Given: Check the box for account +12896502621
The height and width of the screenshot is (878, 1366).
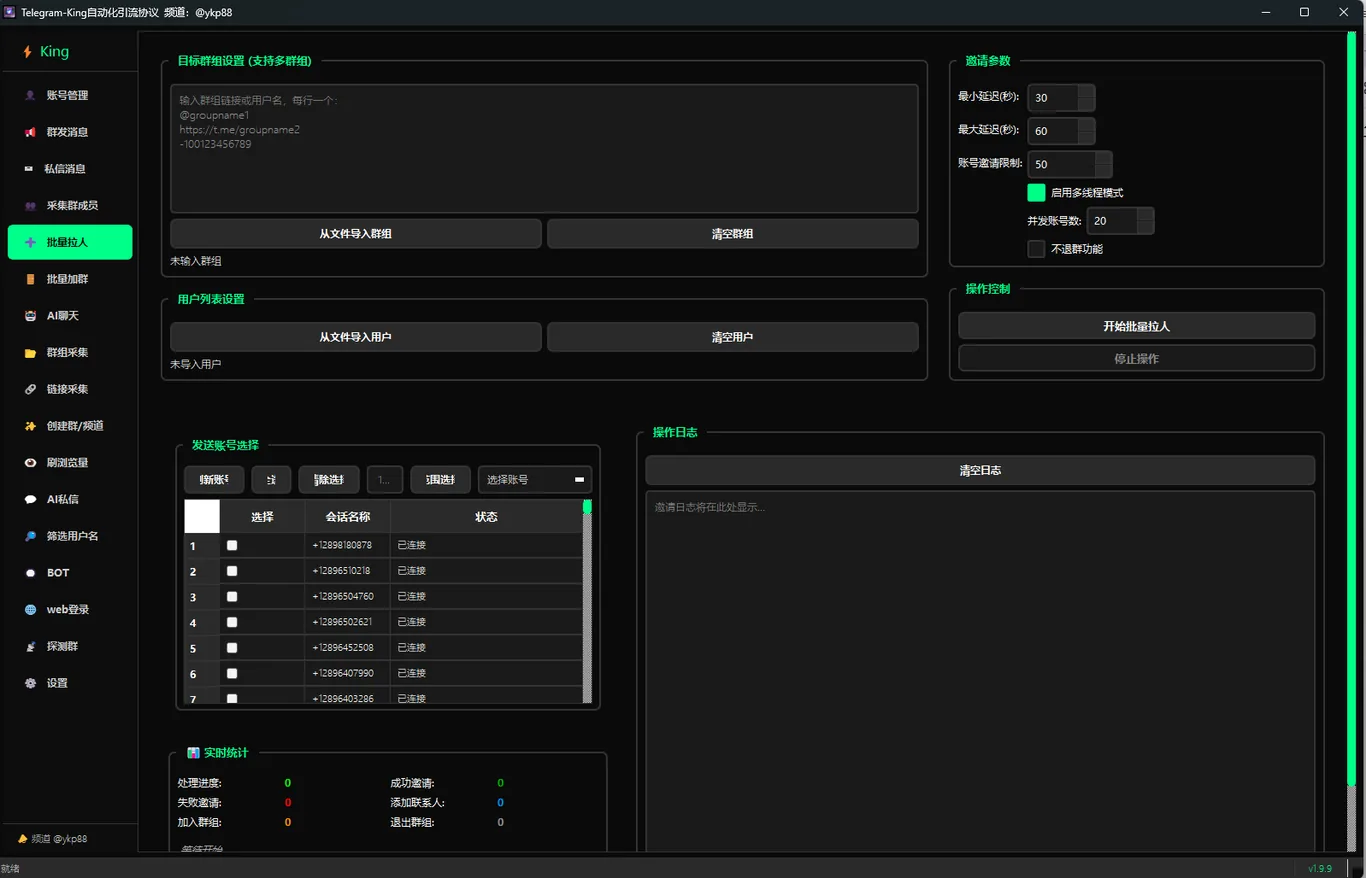Looking at the screenshot, I should tap(232, 622).
